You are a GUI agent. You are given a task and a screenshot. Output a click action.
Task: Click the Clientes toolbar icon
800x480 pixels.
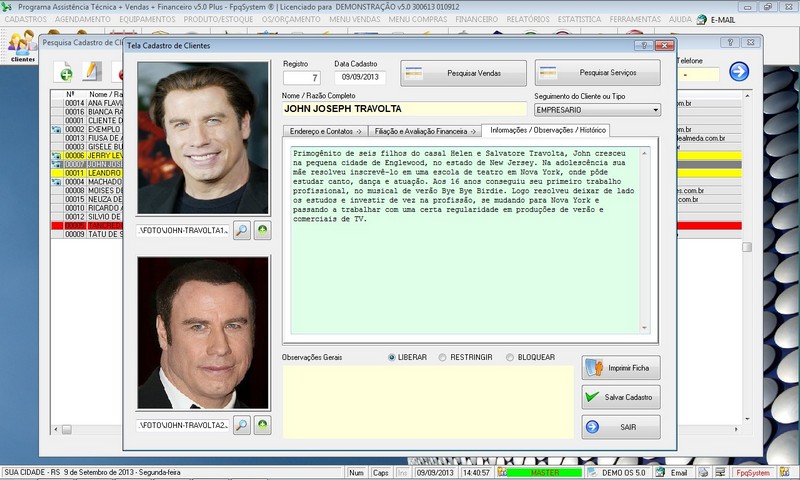(x=22, y=46)
